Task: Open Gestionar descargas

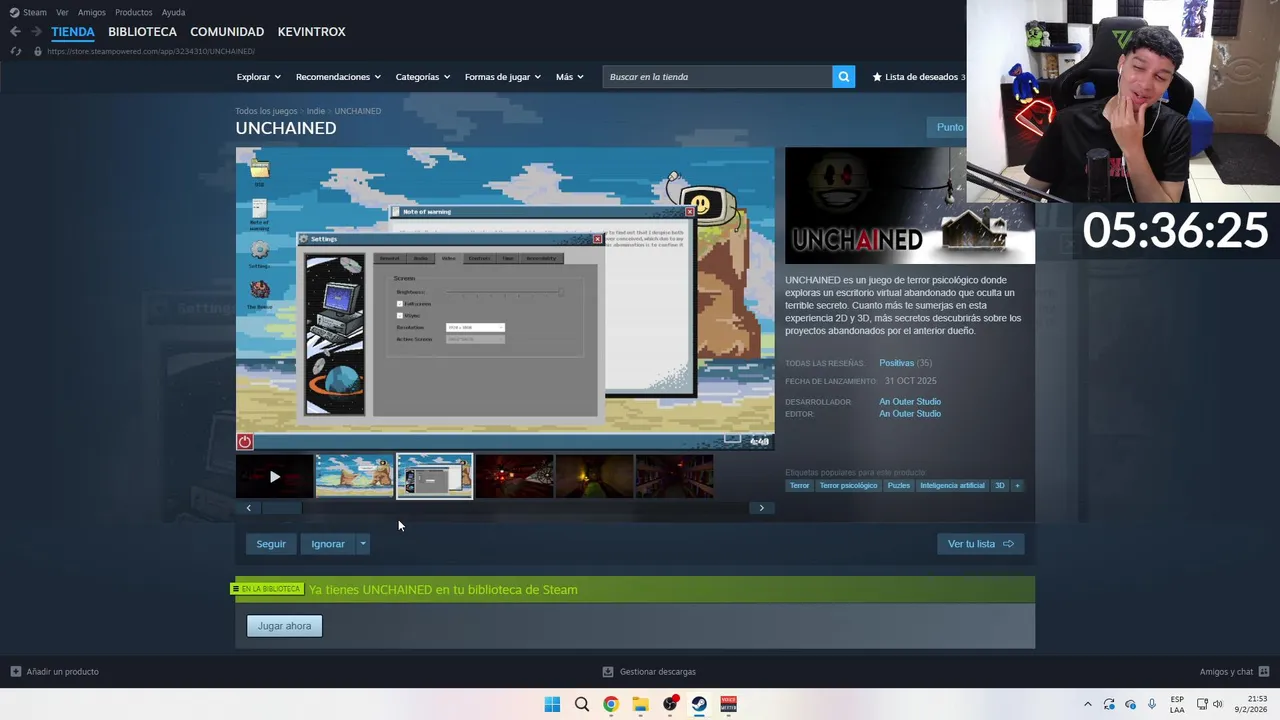Action: (x=649, y=672)
